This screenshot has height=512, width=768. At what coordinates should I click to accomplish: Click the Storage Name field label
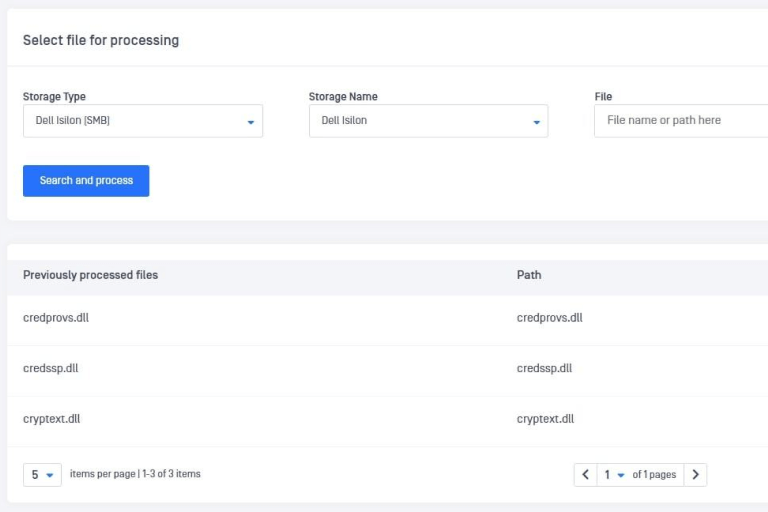point(343,97)
